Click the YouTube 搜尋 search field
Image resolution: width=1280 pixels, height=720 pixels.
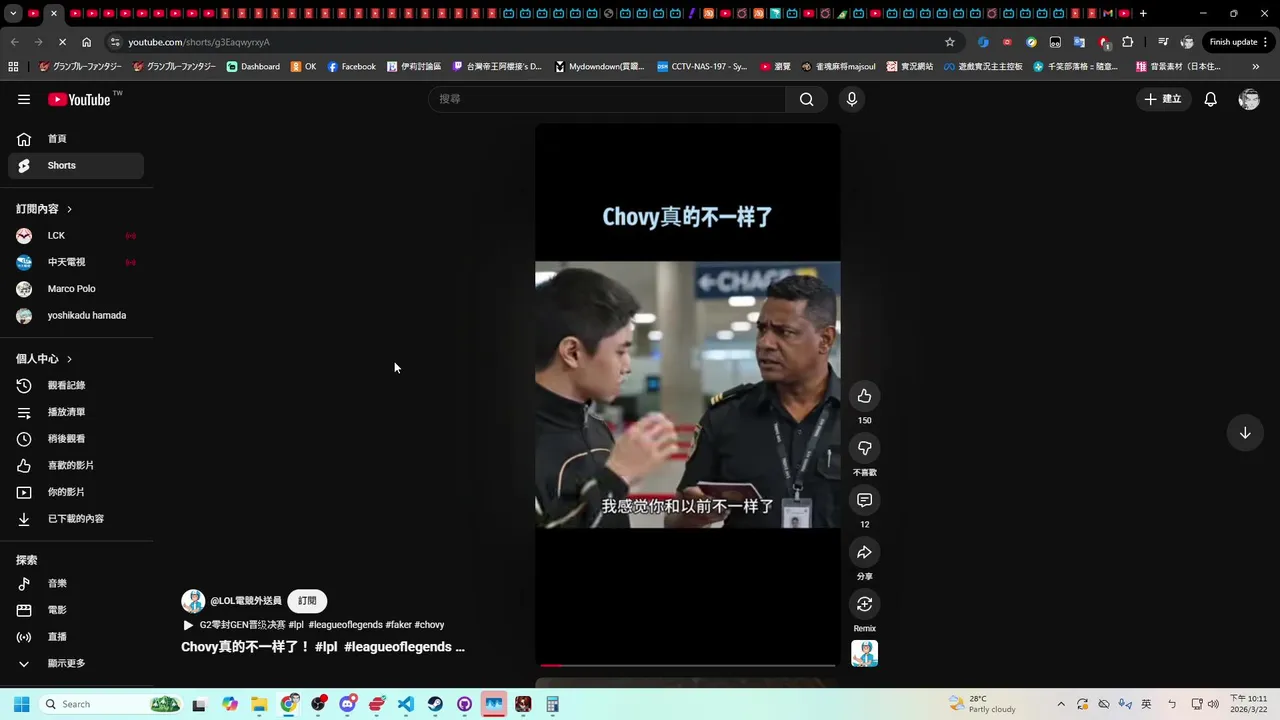point(607,99)
